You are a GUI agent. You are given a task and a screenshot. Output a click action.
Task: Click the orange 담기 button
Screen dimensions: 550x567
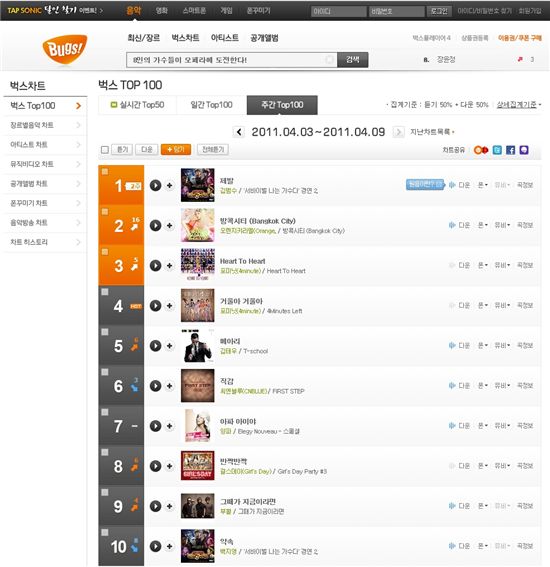pyautogui.click(x=176, y=150)
